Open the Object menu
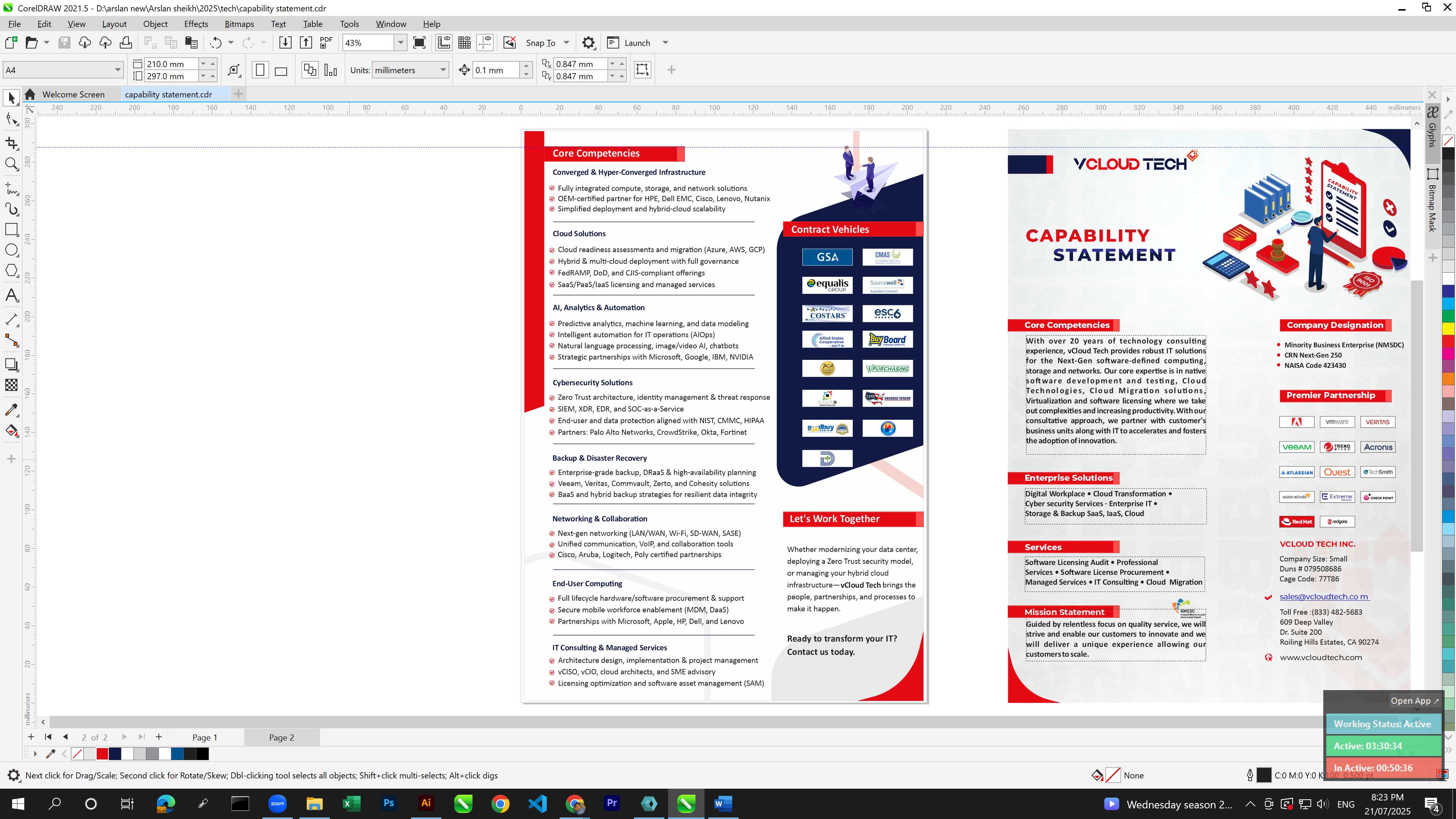 pos(155,24)
